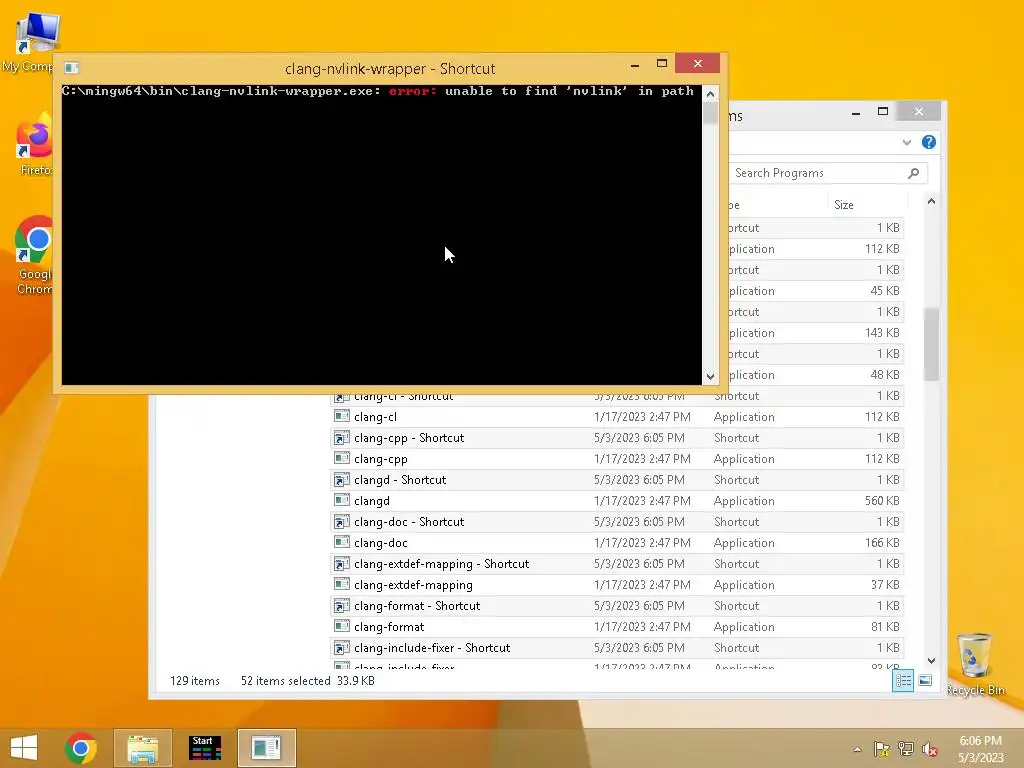This screenshot has width=1024, height=768.
Task: Open the muted volume tray icon
Action: pyautogui.click(x=930, y=749)
